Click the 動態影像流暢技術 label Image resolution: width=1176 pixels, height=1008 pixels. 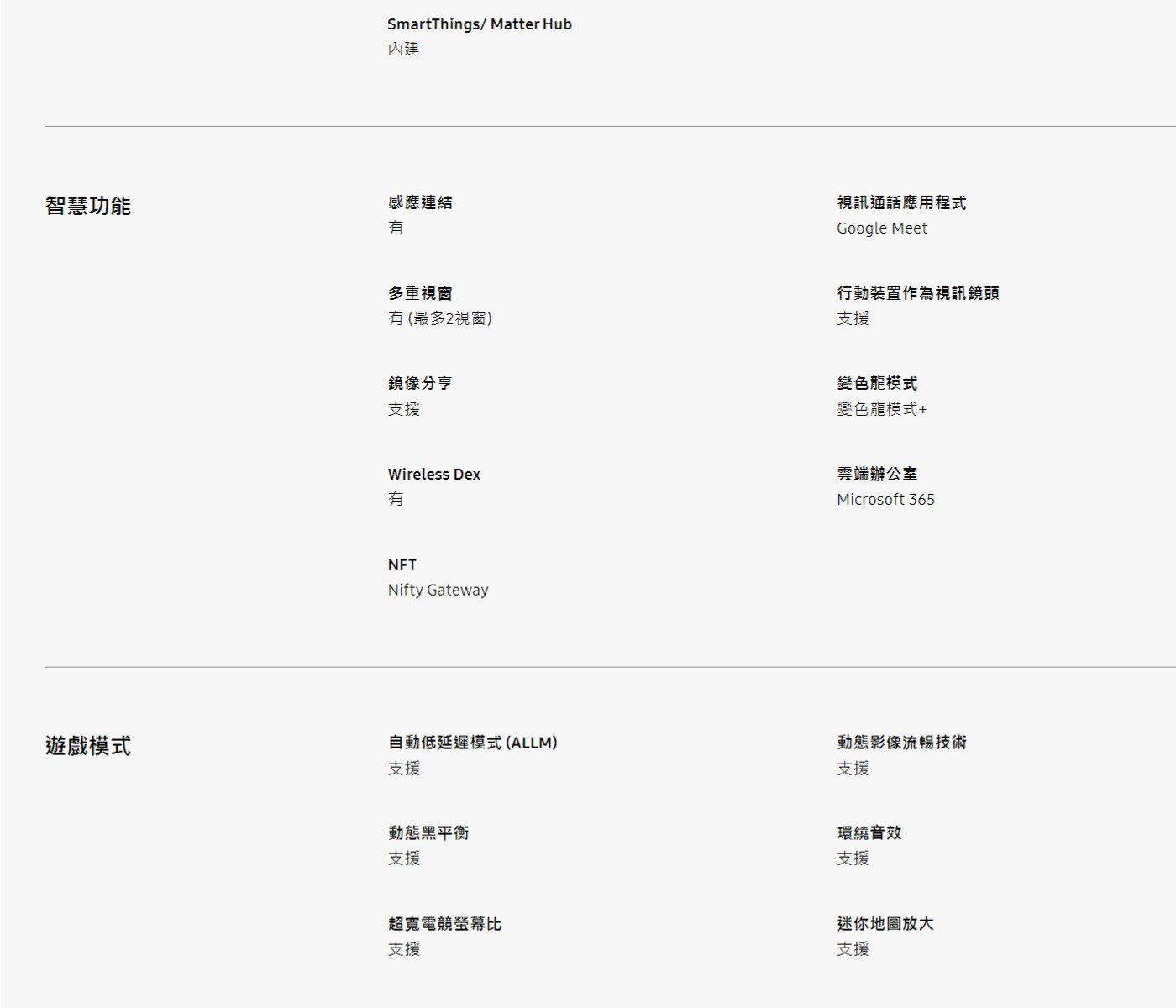[x=901, y=743]
